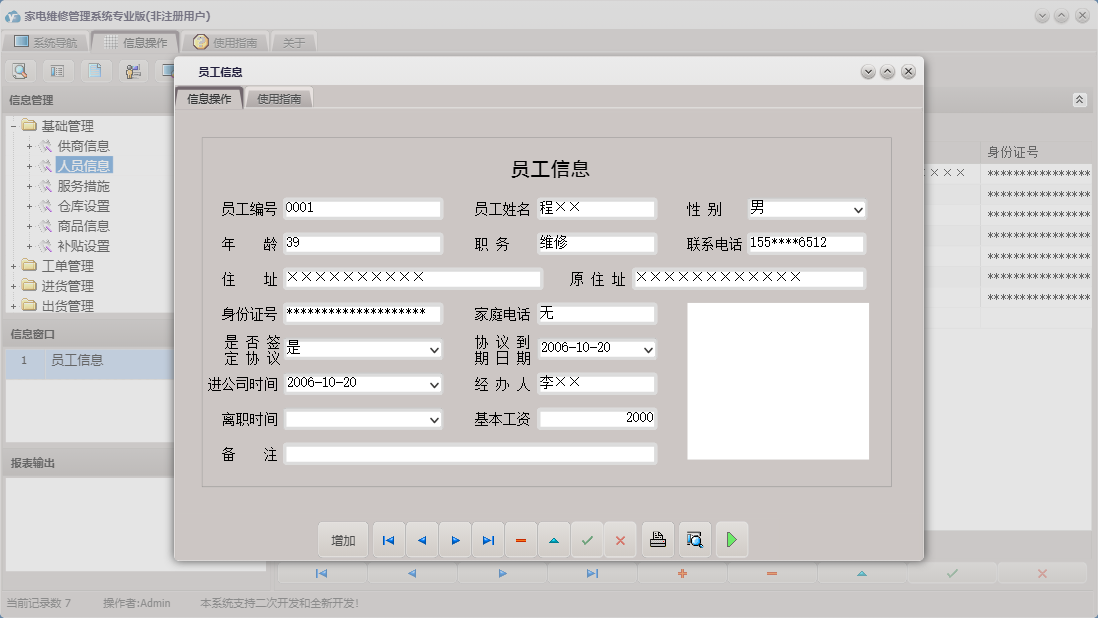Select the search/magnifier tool in the toolbar
The image size is (1098, 618).
click(x=20, y=70)
